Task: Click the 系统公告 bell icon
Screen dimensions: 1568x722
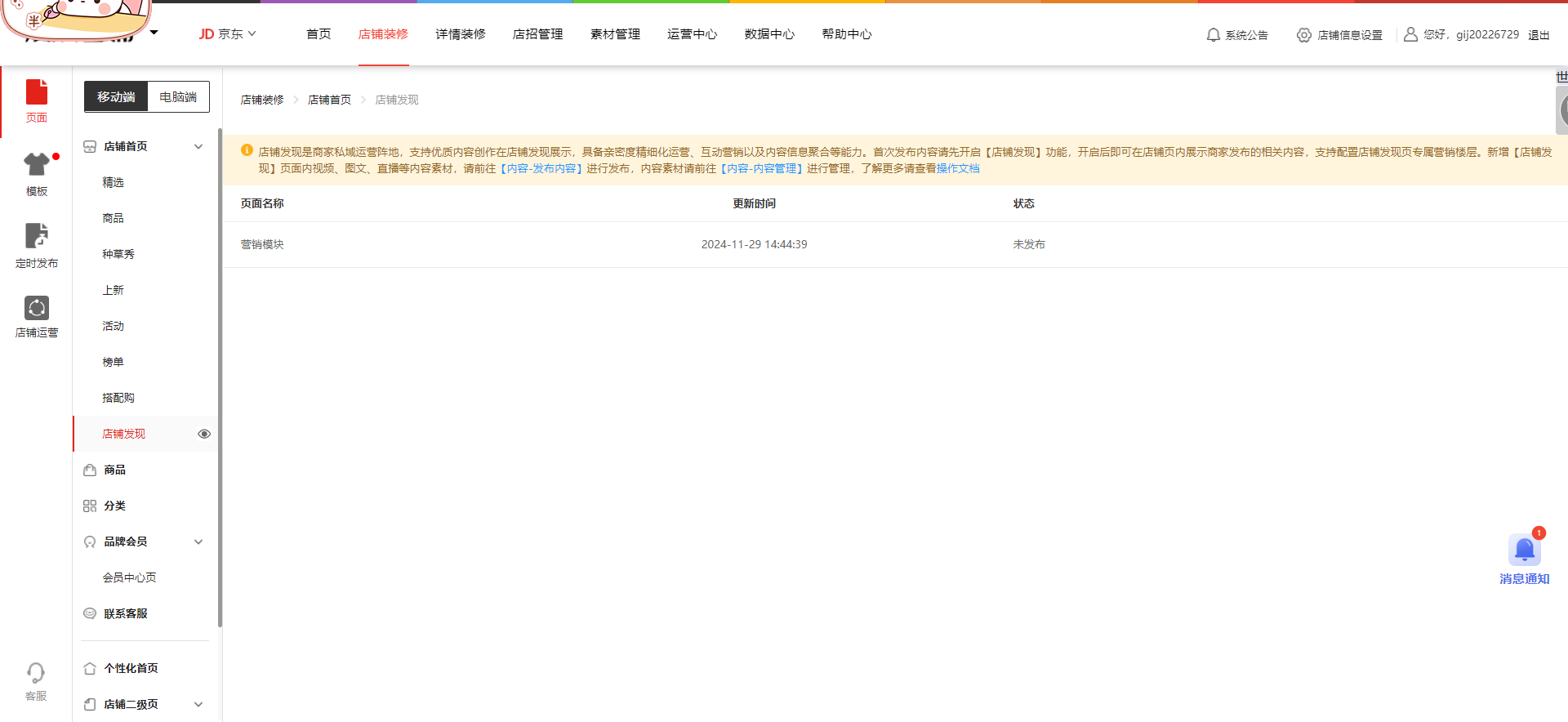Action: (x=1214, y=35)
